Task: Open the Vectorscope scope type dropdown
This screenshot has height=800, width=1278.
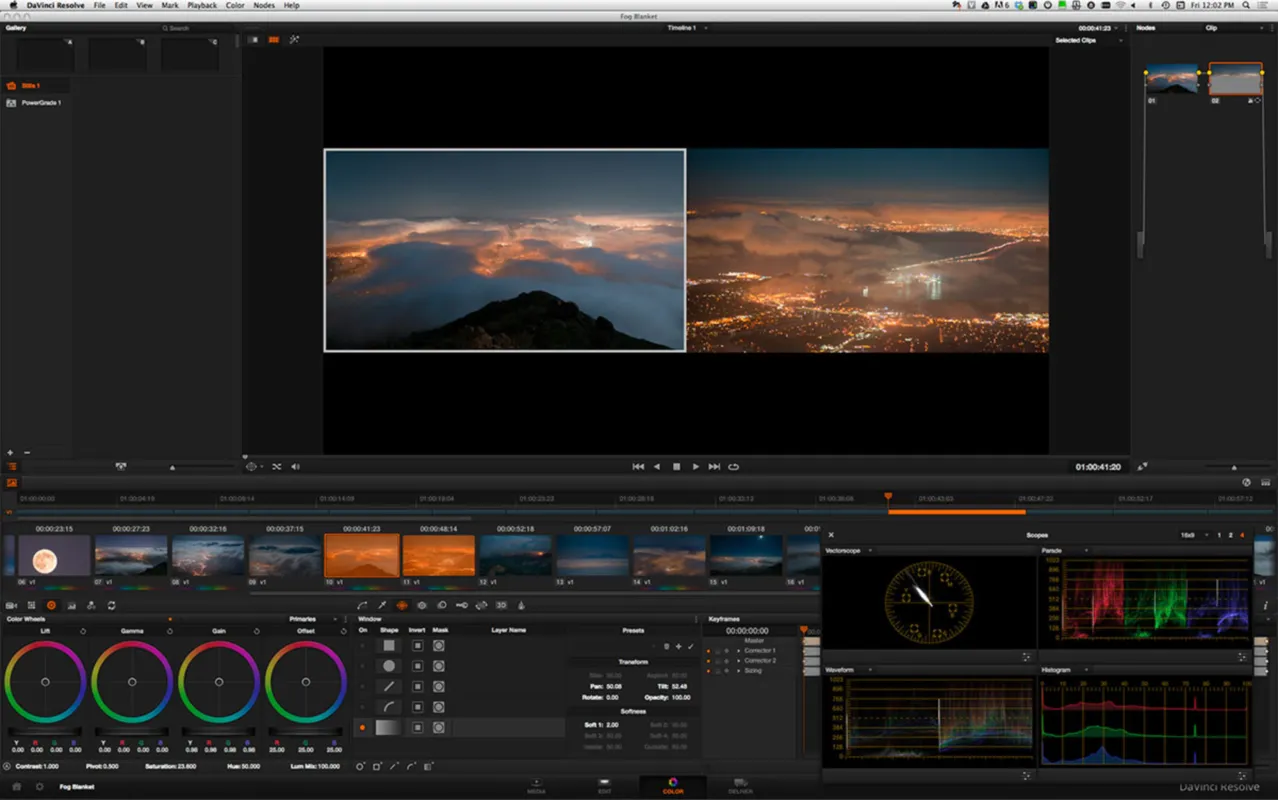Action: tap(869, 551)
